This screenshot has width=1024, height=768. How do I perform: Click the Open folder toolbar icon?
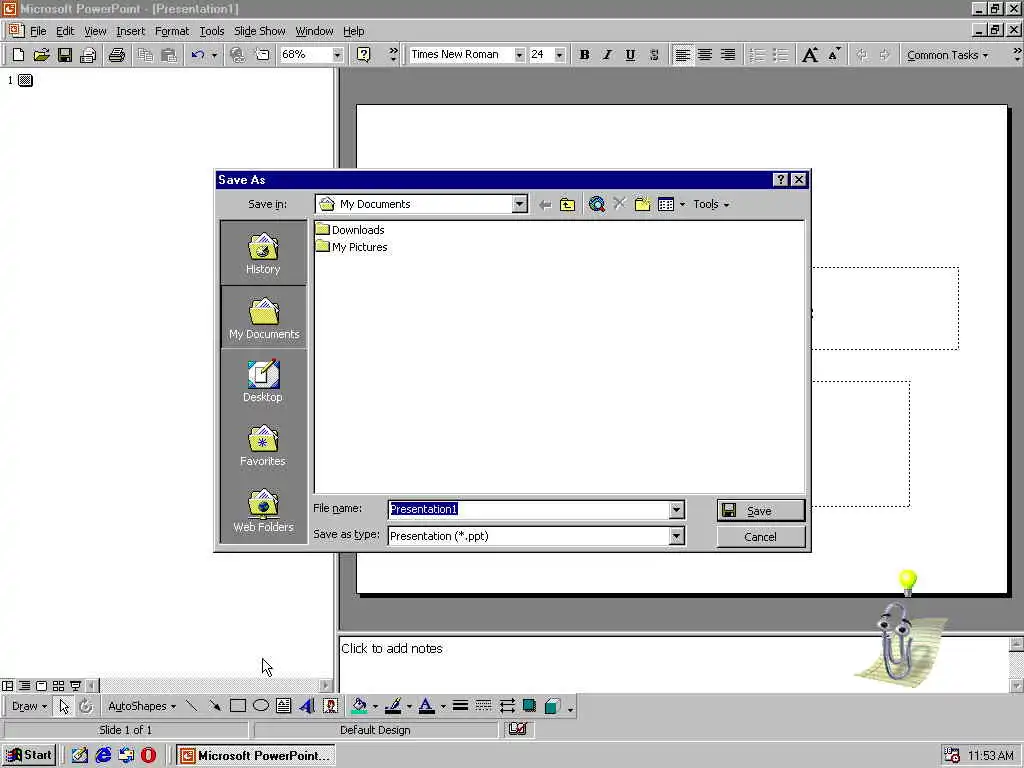coord(41,55)
